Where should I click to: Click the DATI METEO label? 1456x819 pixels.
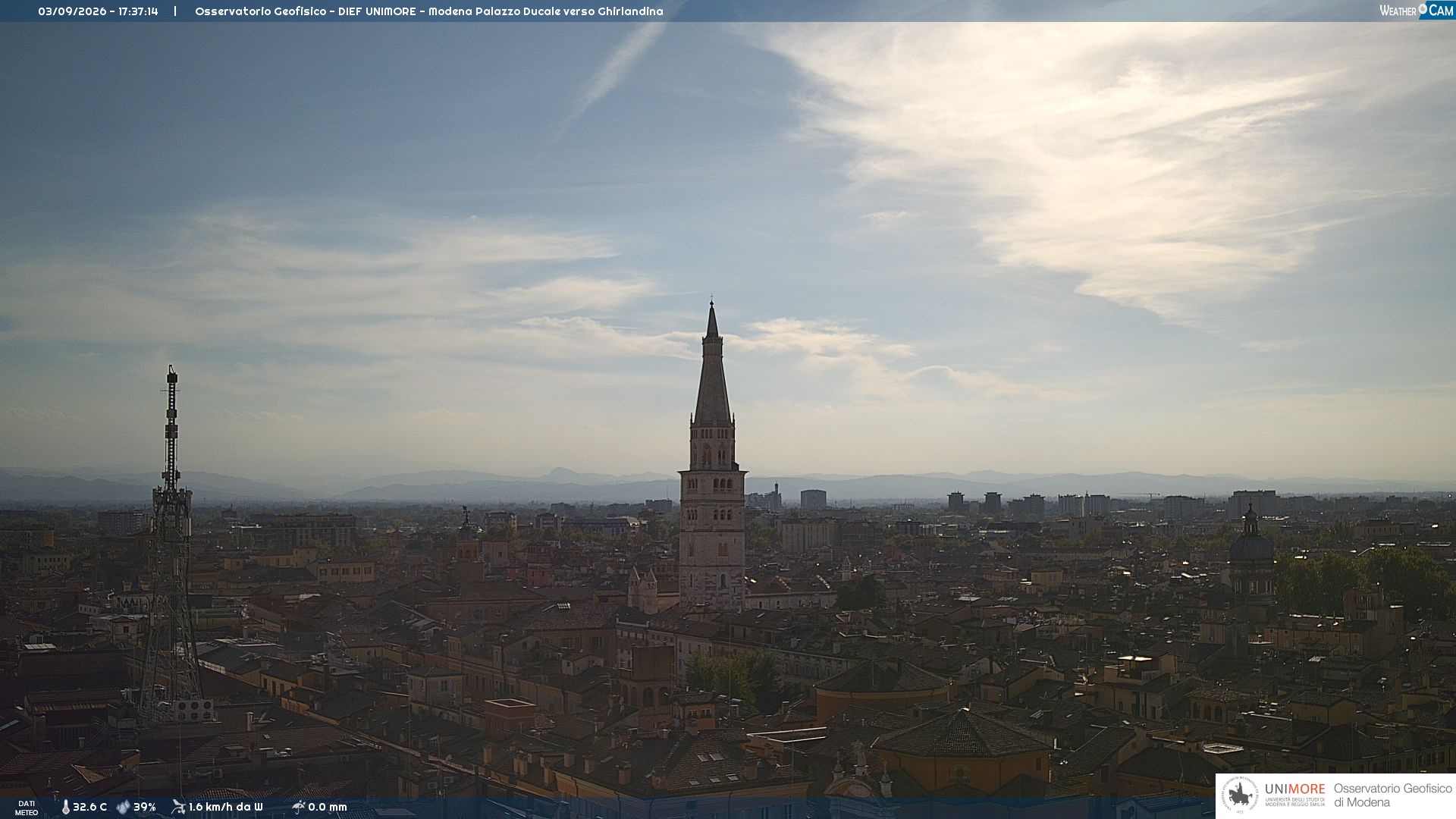pos(27,808)
